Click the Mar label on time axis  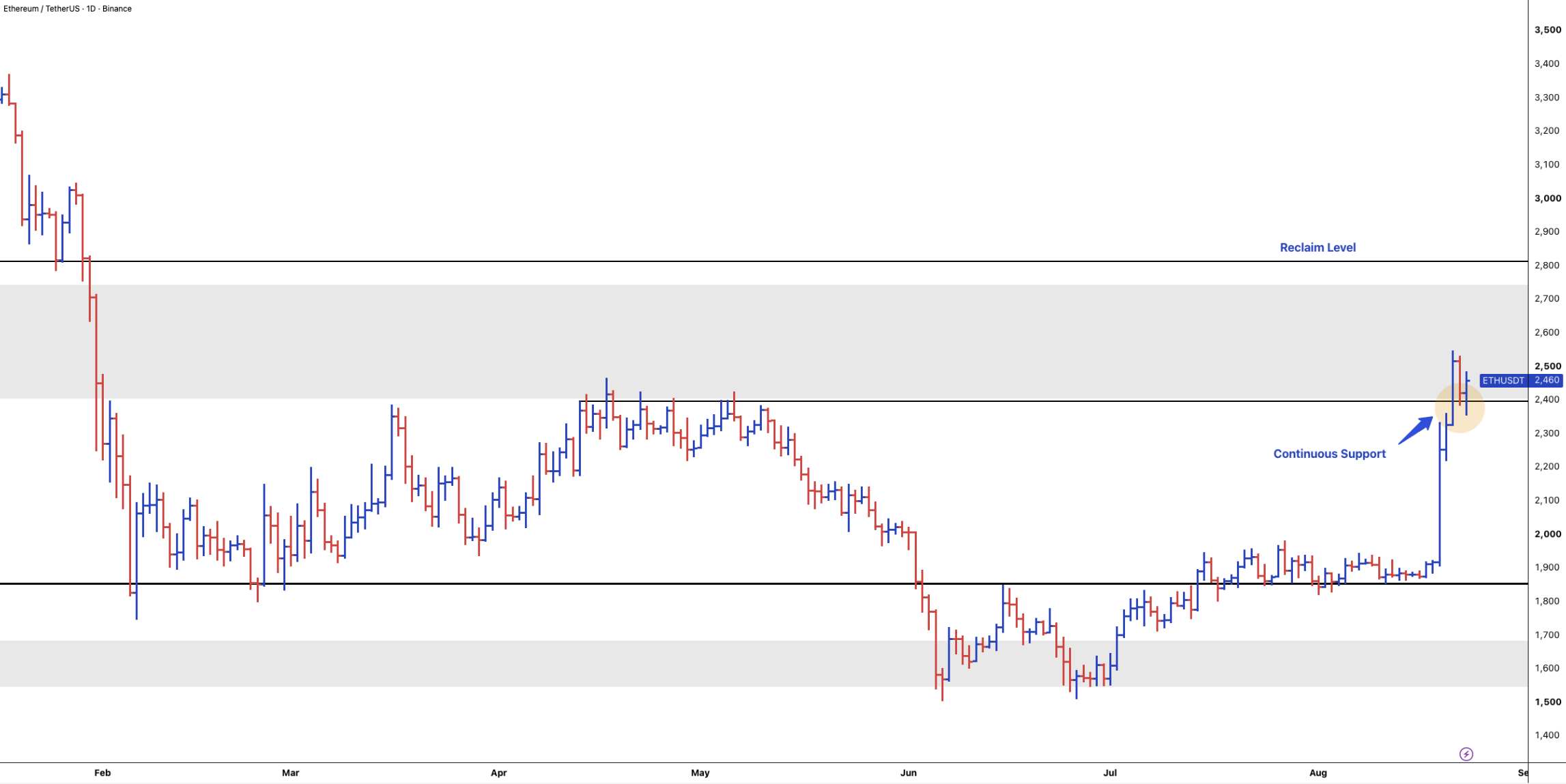(x=291, y=772)
